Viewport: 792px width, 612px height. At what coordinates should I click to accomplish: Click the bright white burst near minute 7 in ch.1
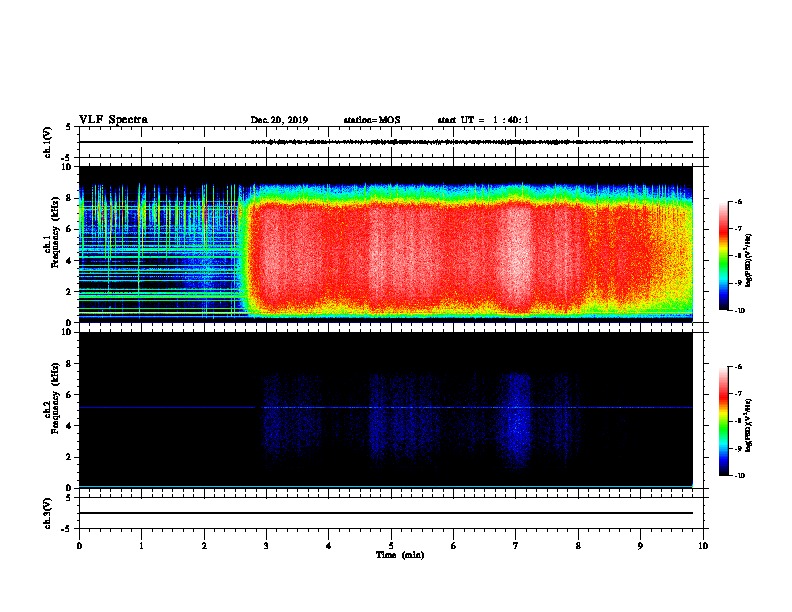516,255
